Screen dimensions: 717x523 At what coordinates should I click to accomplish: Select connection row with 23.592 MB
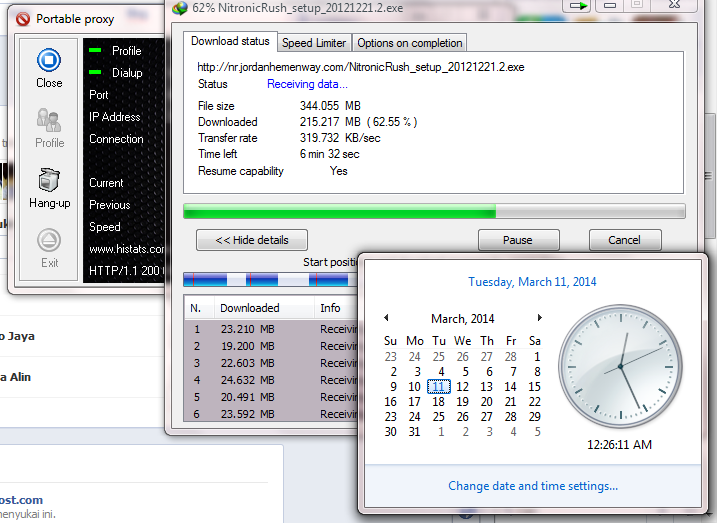tap(272, 414)
